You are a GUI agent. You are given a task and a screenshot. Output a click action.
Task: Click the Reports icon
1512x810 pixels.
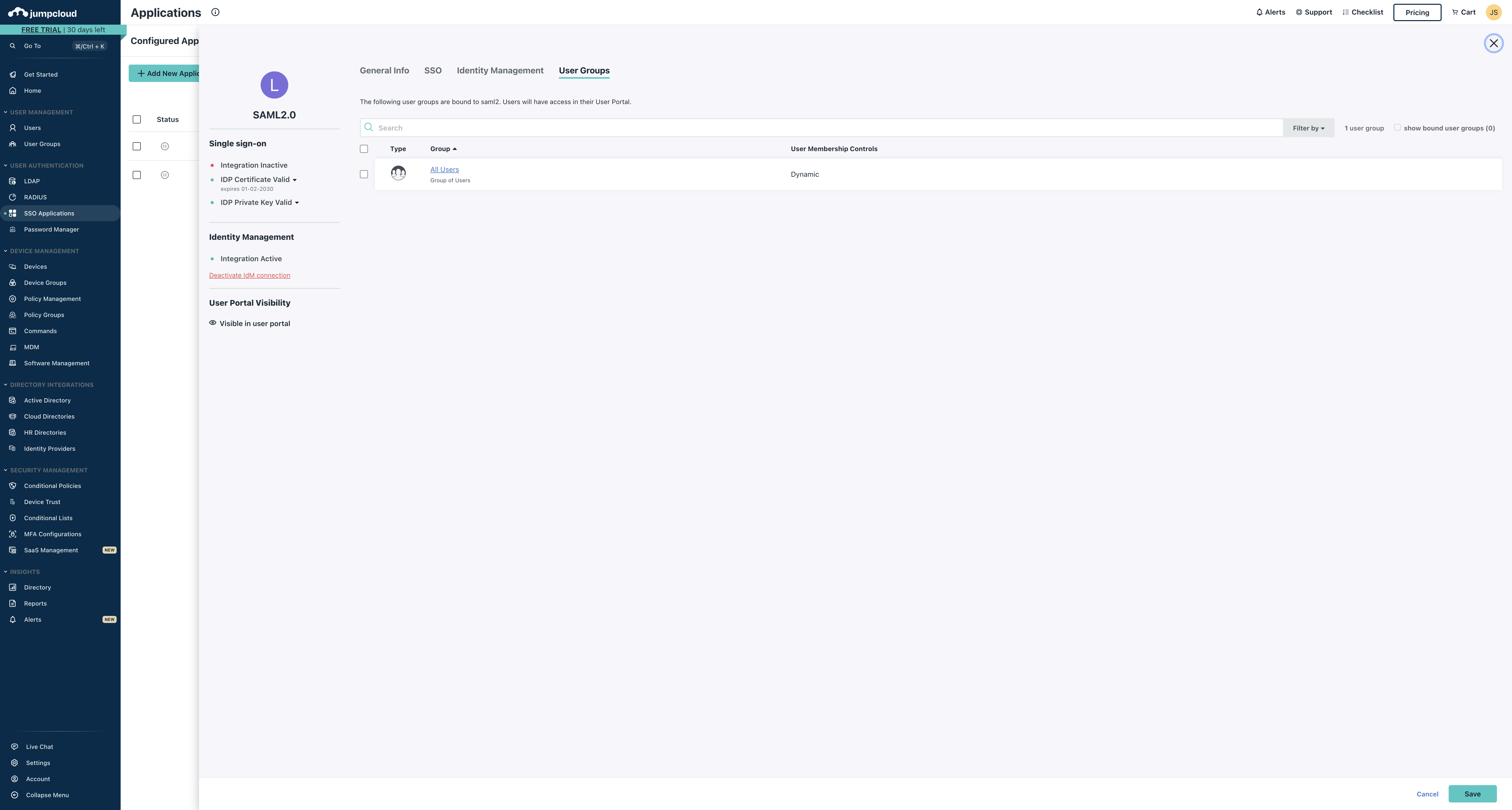[12, 603]
